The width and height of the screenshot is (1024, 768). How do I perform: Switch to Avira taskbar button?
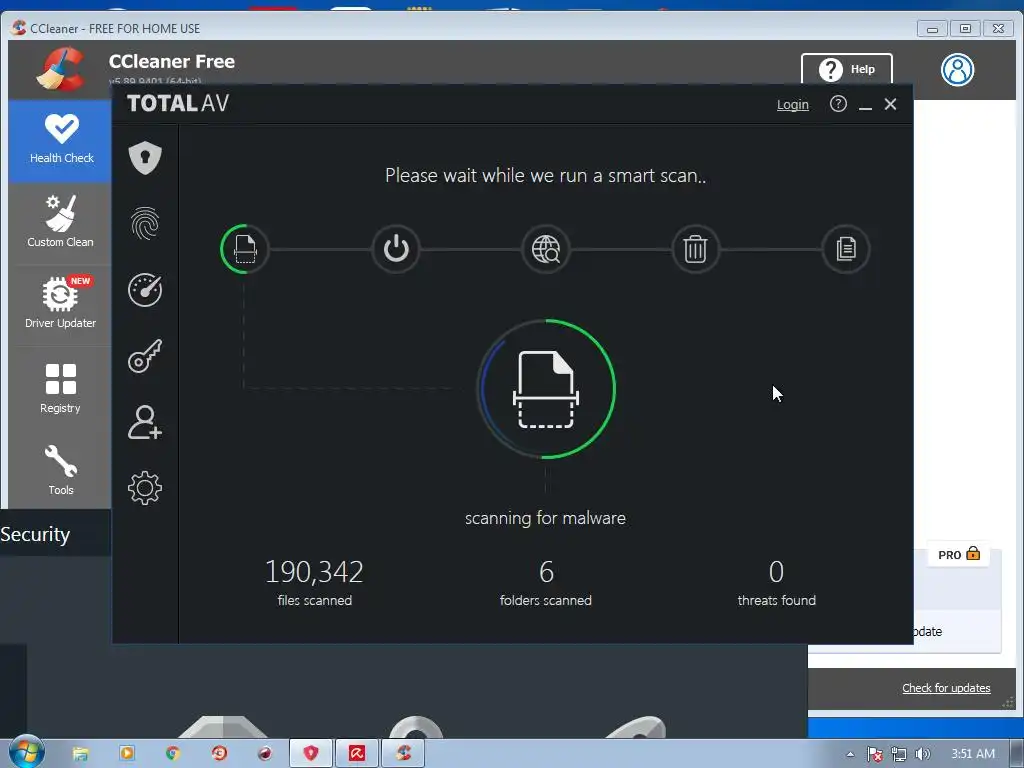coord(357,754)
